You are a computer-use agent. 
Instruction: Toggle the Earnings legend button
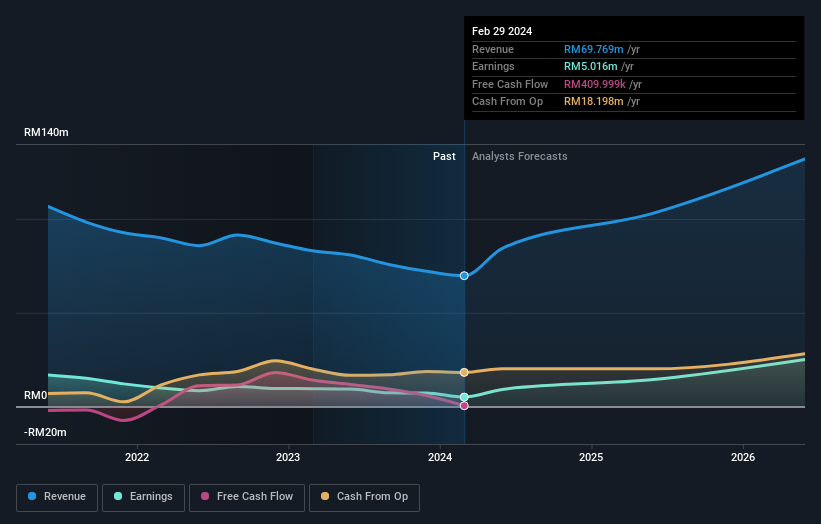click(143, 497)
